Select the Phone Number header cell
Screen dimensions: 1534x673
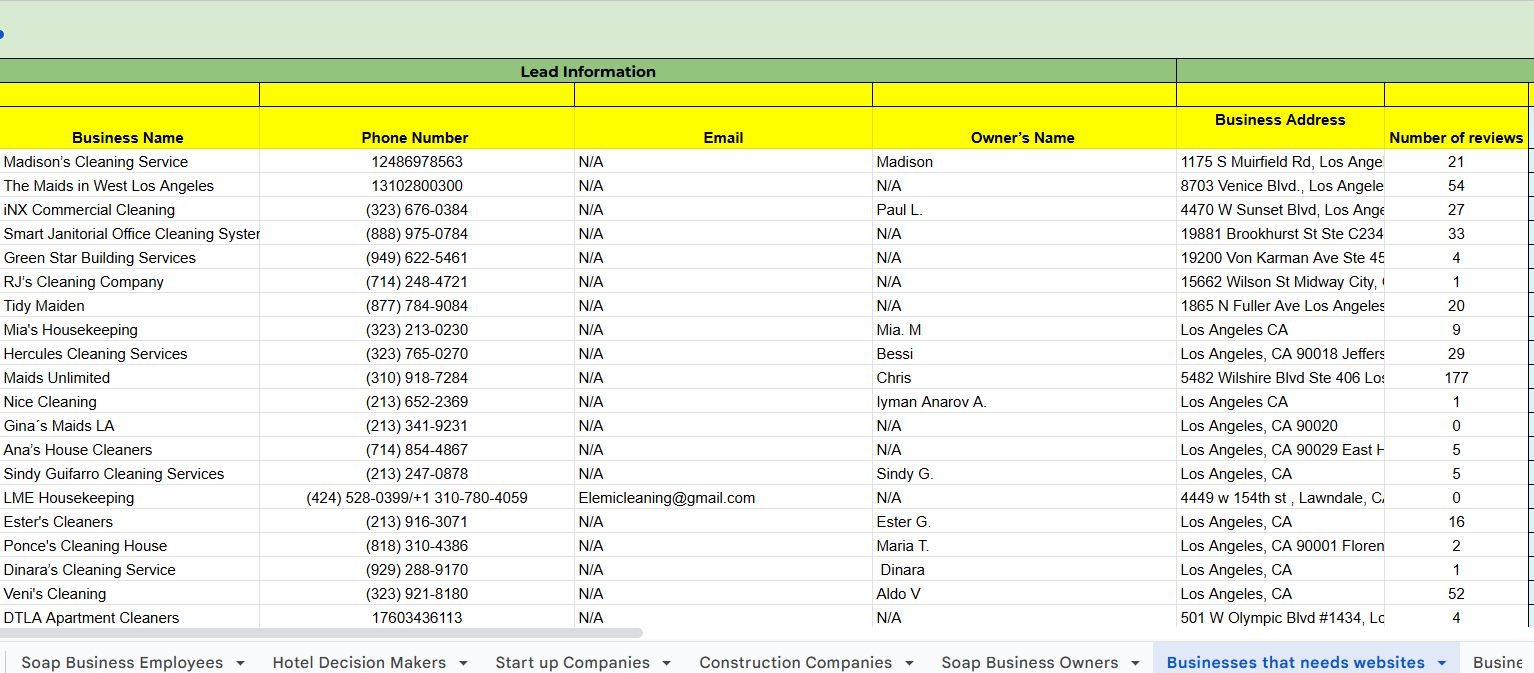[415, 137]
